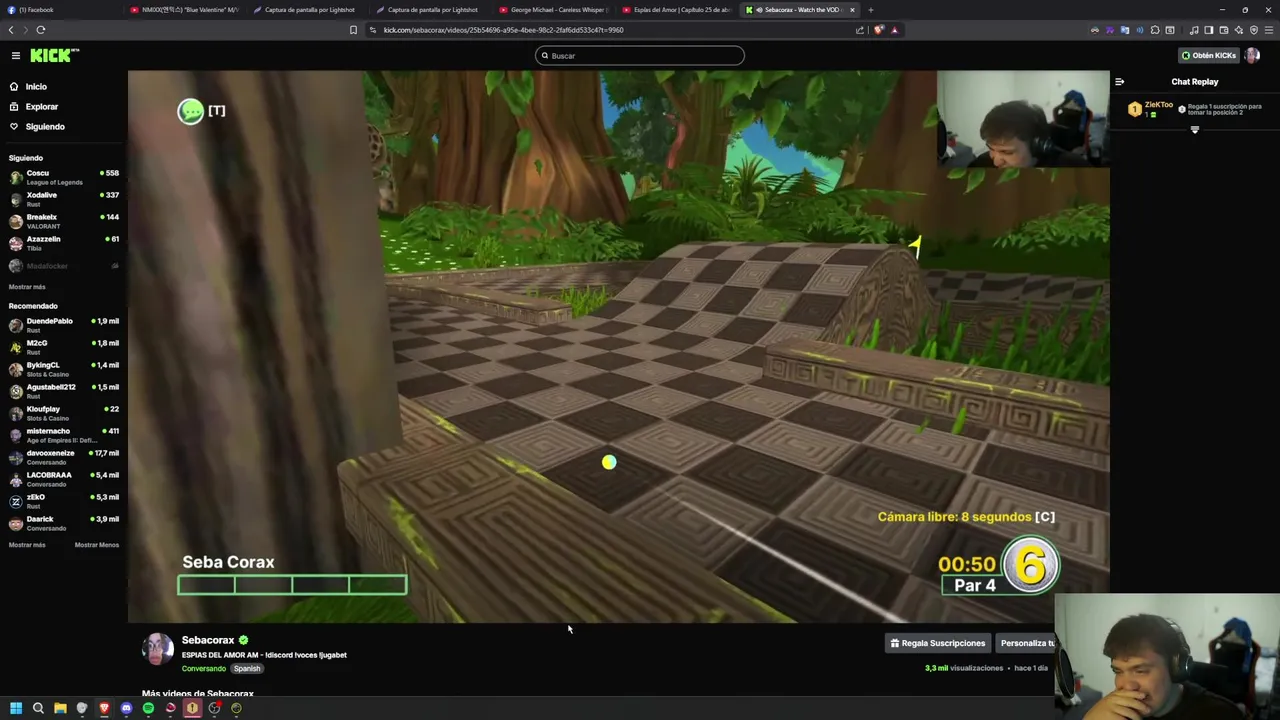Click the Sebacorax channel name

pyautogui.click(x=208, y=640)
